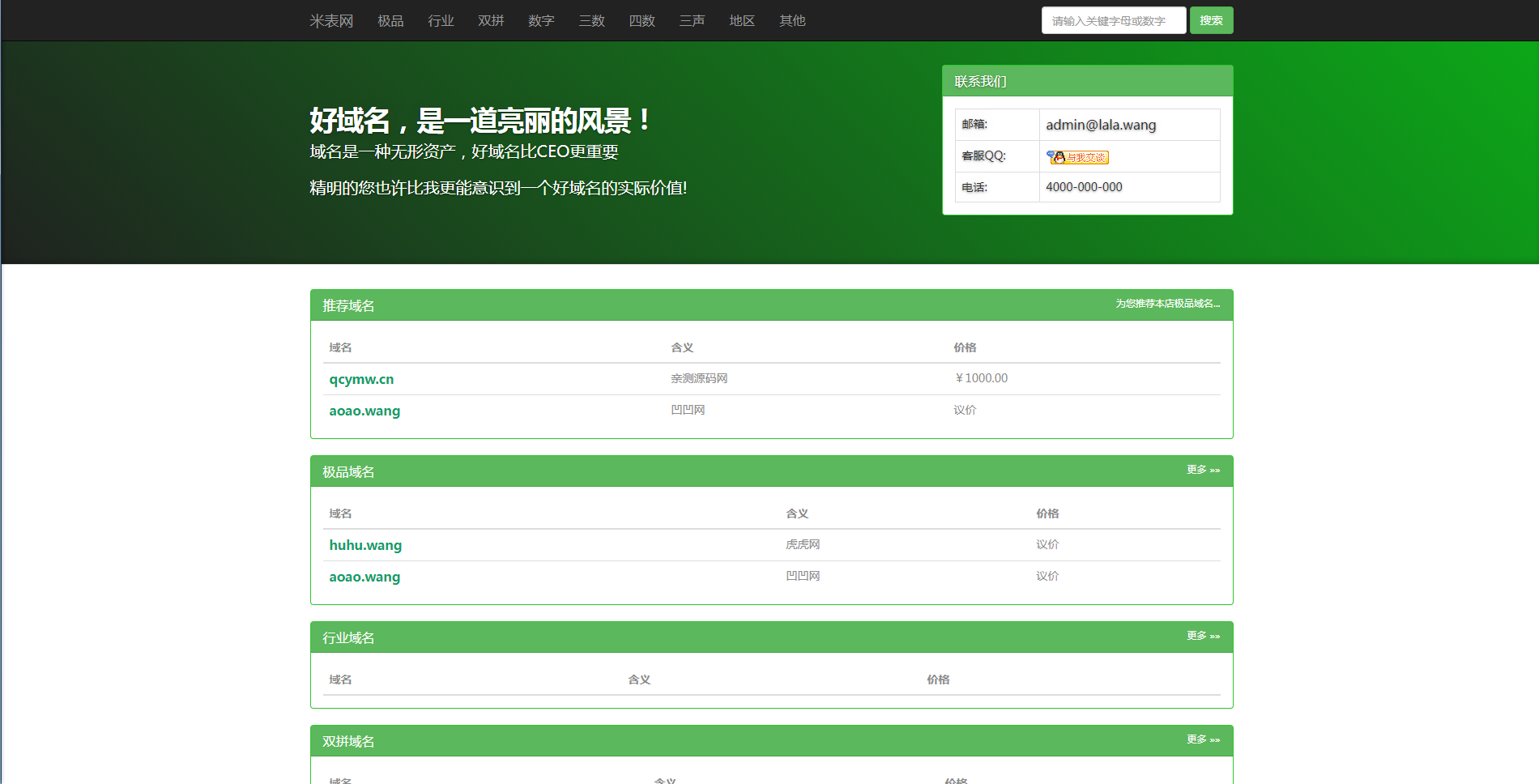
Task: Click 凹凹网 meaning in 极品域名 table
Action: pos(803,576)
